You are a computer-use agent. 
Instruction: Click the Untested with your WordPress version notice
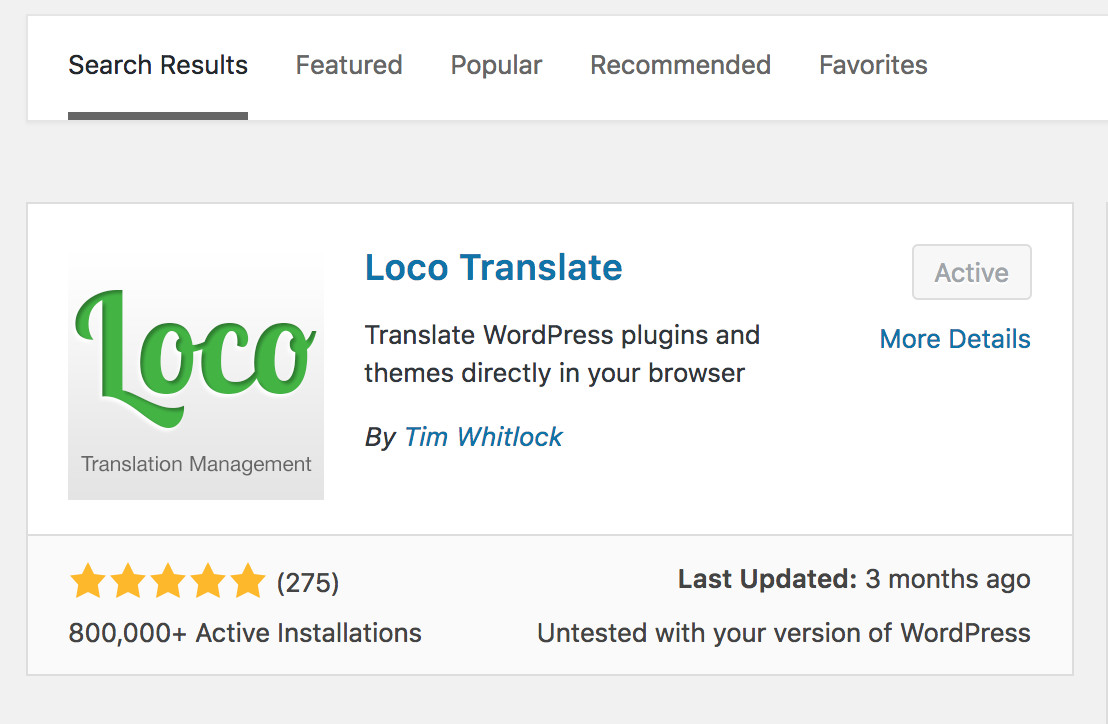pyautogui.click(x=783, y=632)
